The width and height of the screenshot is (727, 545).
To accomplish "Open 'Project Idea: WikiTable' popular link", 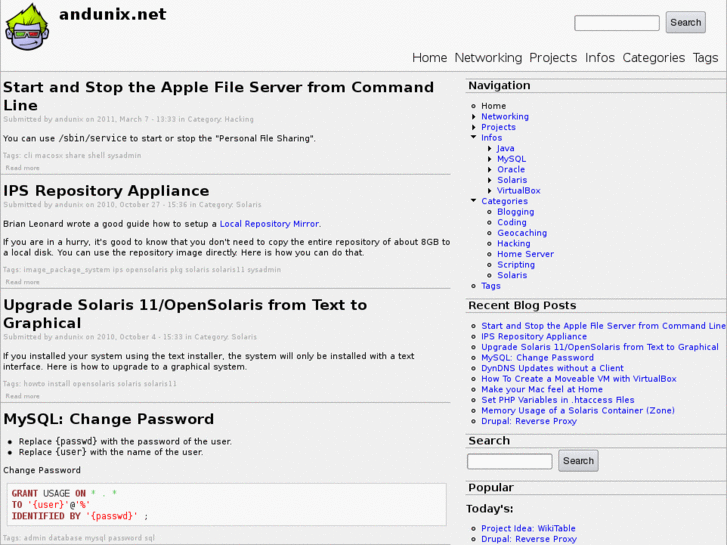I will (x=528, y=528).
